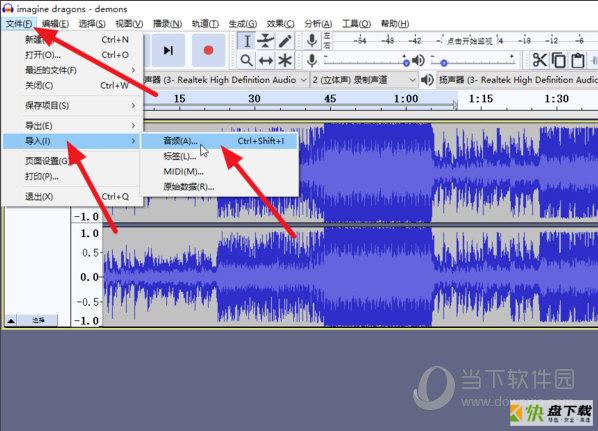Image resolution: width=598 pixels, height=431 pixels.
Task: Click timeline ruler at 1:30
Action: (556, 100)
